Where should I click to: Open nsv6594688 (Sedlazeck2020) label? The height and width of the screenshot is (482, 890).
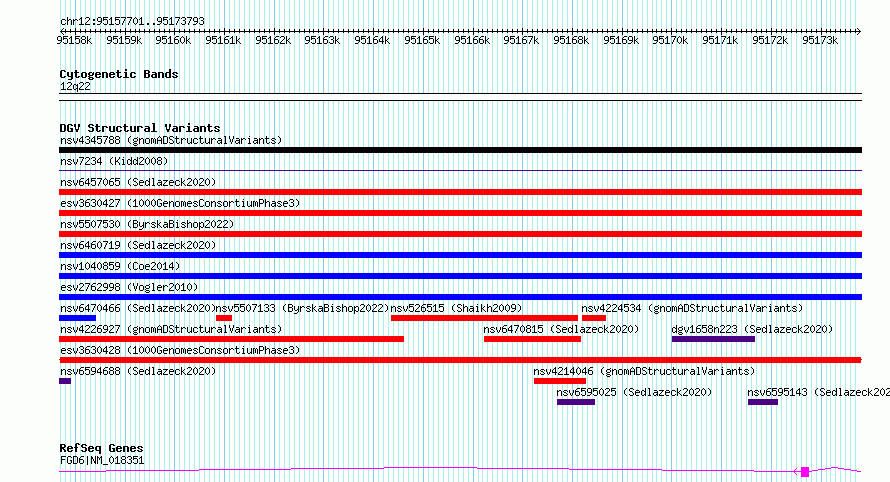click(x=138, y=371)
